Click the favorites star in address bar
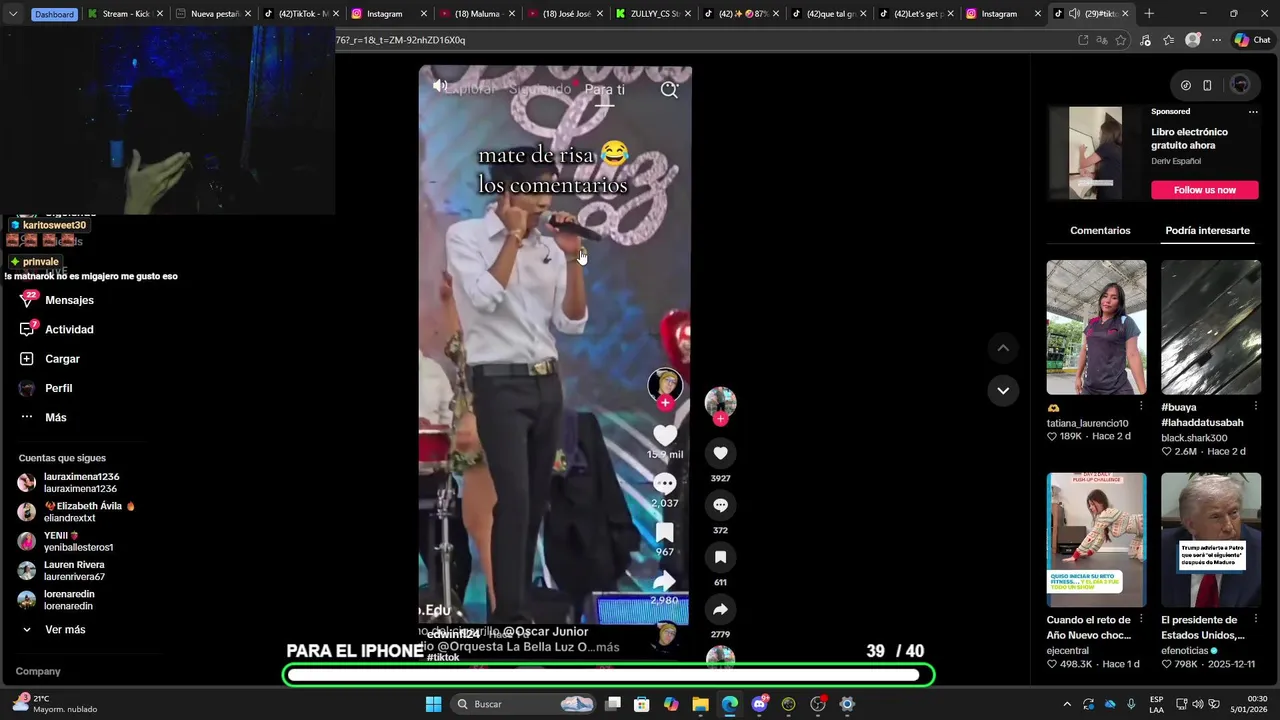Viewport: 1280px width, 720px height. [1120, 40]
